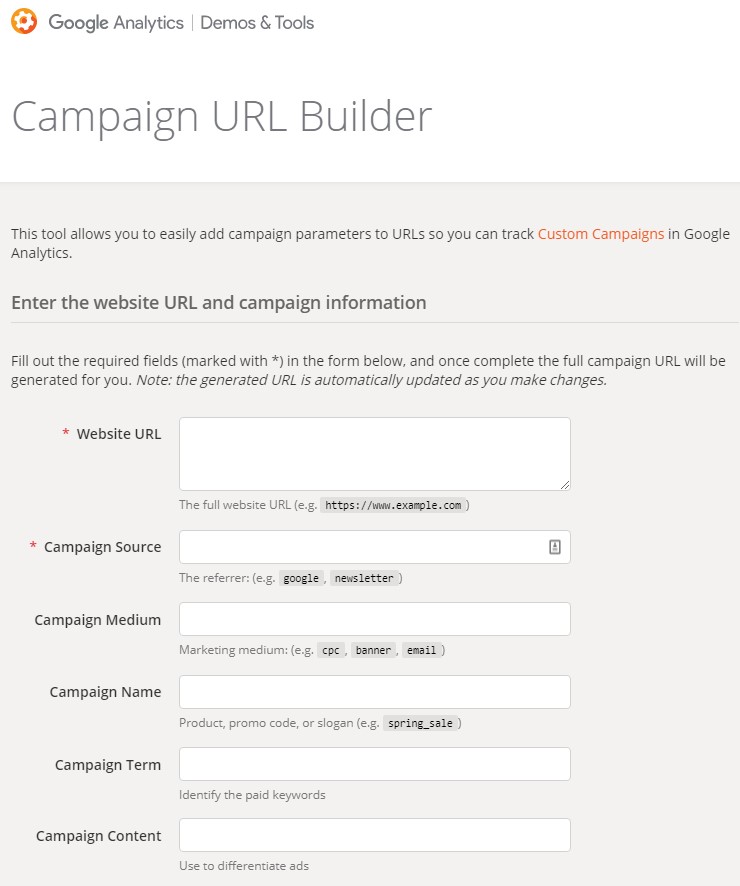Select the Campaign Medium input box
Image resolution: width=740 pixels, height=886 pixels.
(374, 619)
